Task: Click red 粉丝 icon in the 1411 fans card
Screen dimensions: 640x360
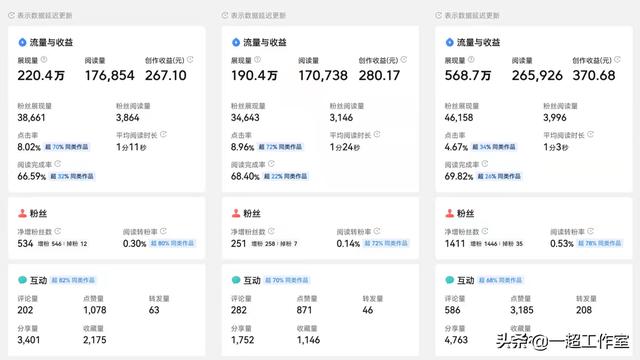Action: [449, 213]
